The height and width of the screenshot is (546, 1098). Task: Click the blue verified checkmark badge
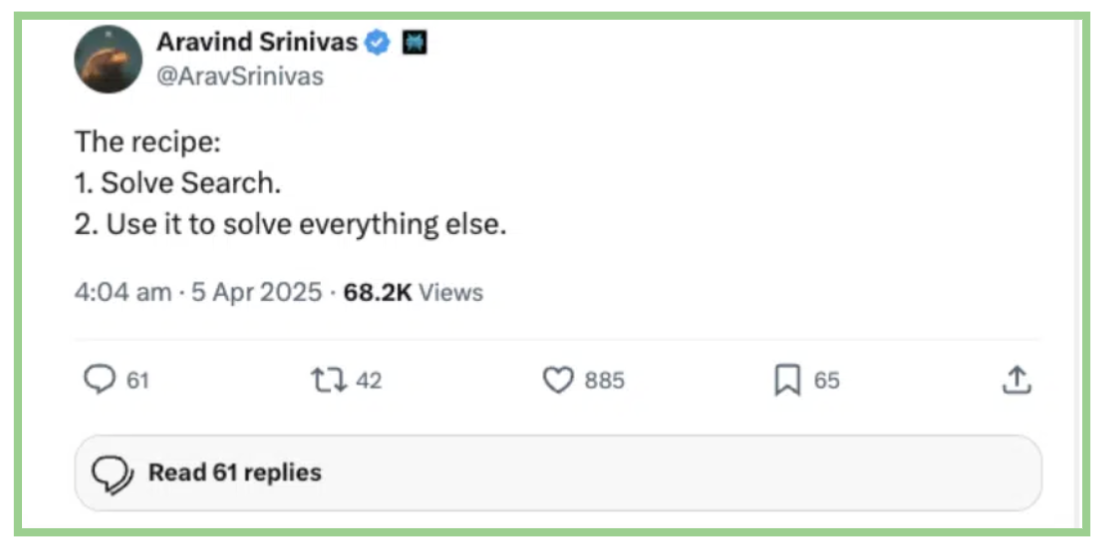(377, 43)
